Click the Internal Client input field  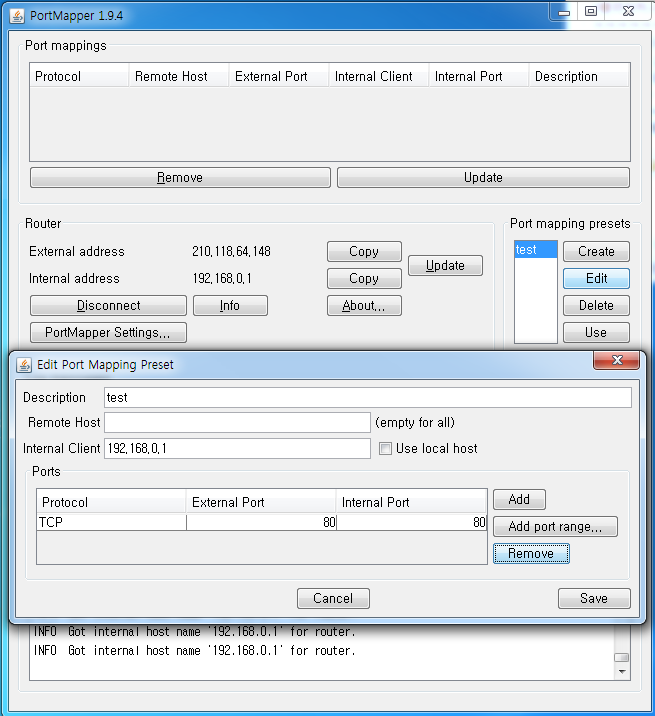click(x=237, y=448)
